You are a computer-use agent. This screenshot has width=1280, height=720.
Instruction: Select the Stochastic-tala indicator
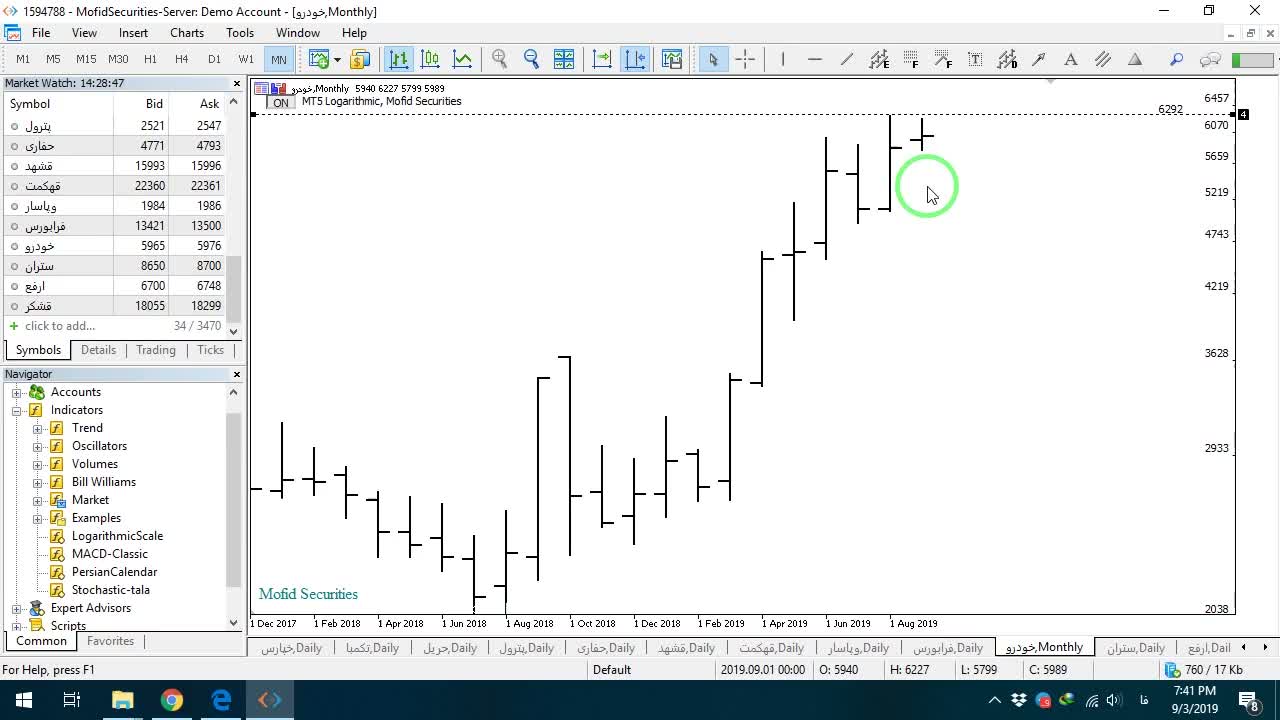pos(111,590)
